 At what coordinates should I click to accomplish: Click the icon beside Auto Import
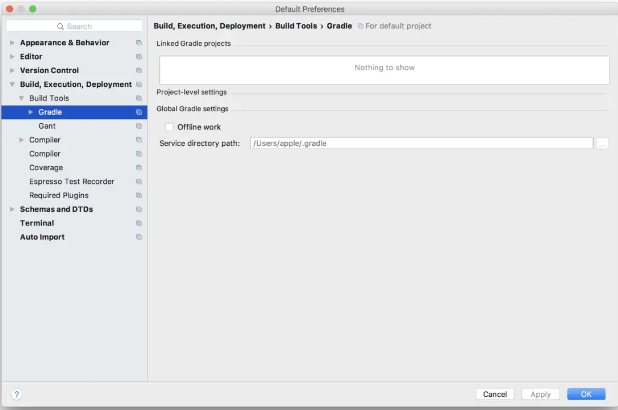coord(139,237)
